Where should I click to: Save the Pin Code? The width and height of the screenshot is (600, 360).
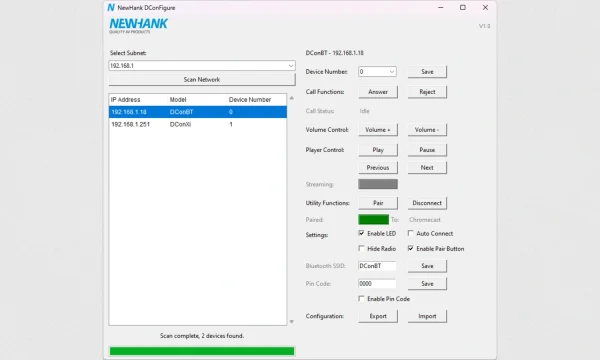click(427, 283)
